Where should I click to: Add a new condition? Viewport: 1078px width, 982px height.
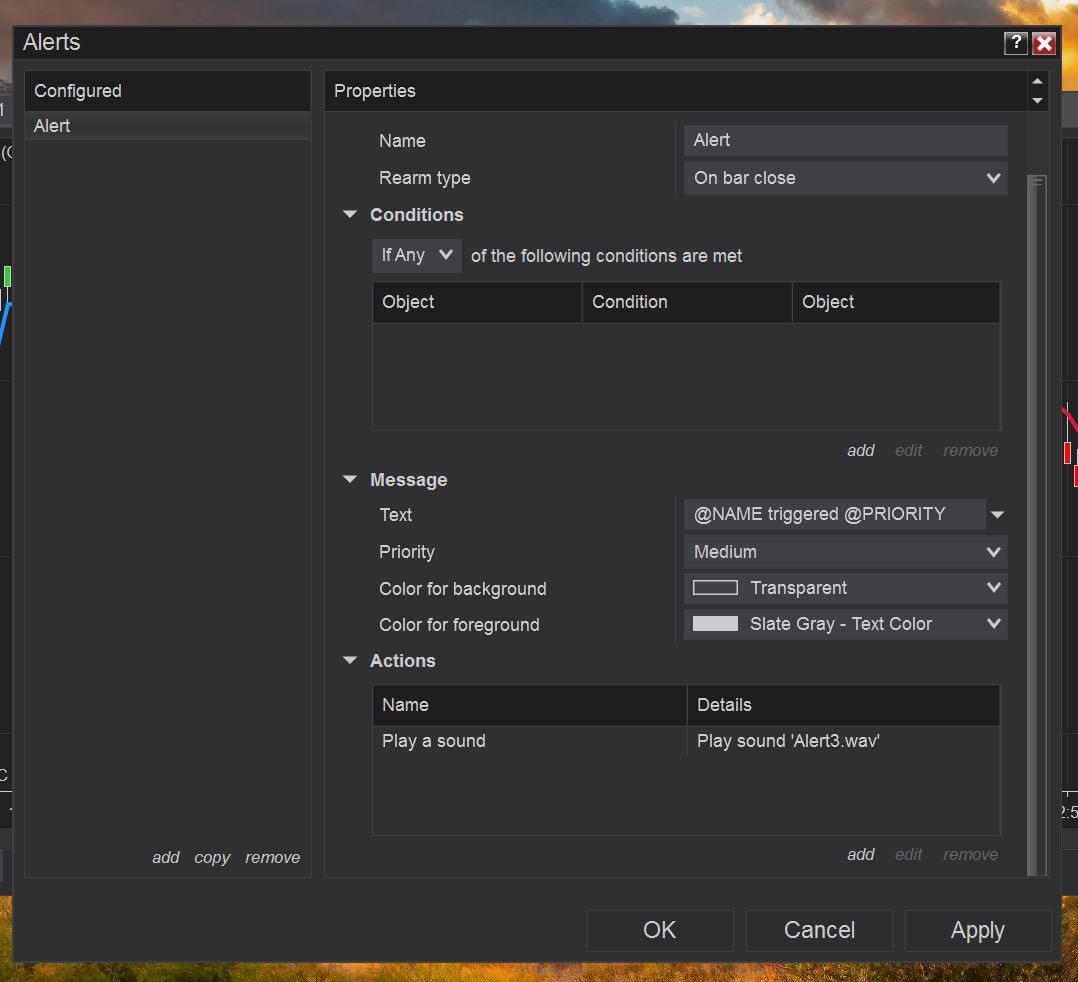click(861, 451)
